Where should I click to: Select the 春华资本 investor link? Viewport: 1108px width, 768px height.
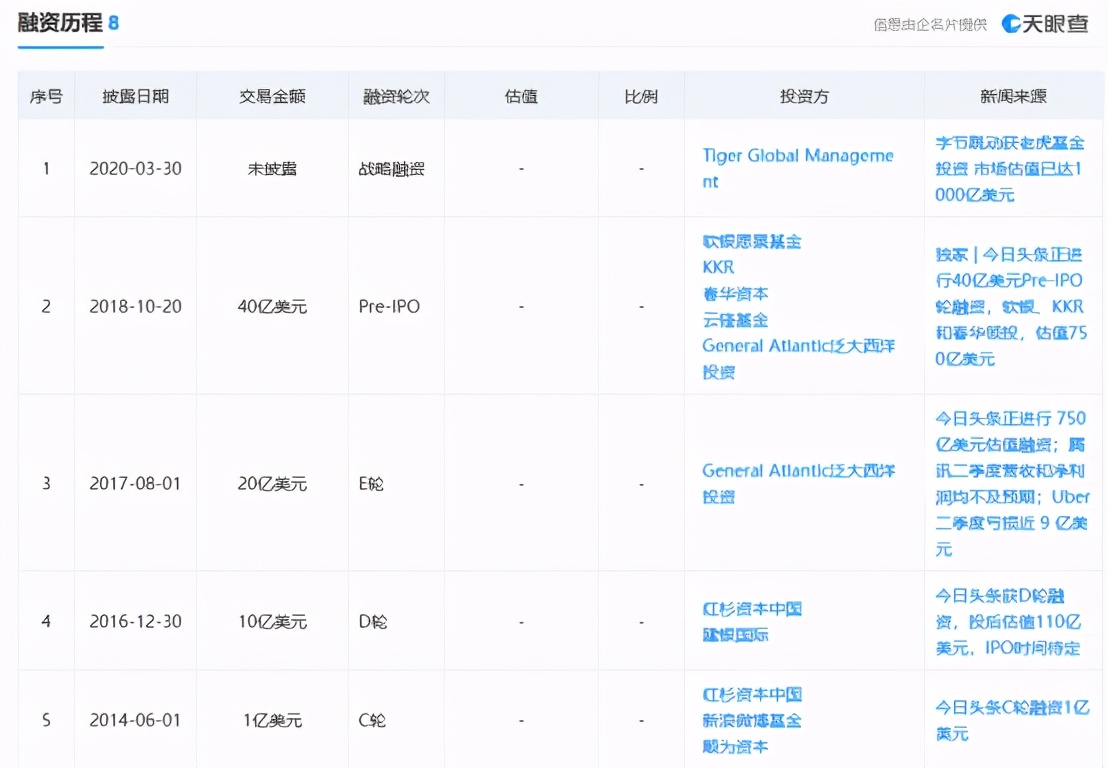point(735,294)
